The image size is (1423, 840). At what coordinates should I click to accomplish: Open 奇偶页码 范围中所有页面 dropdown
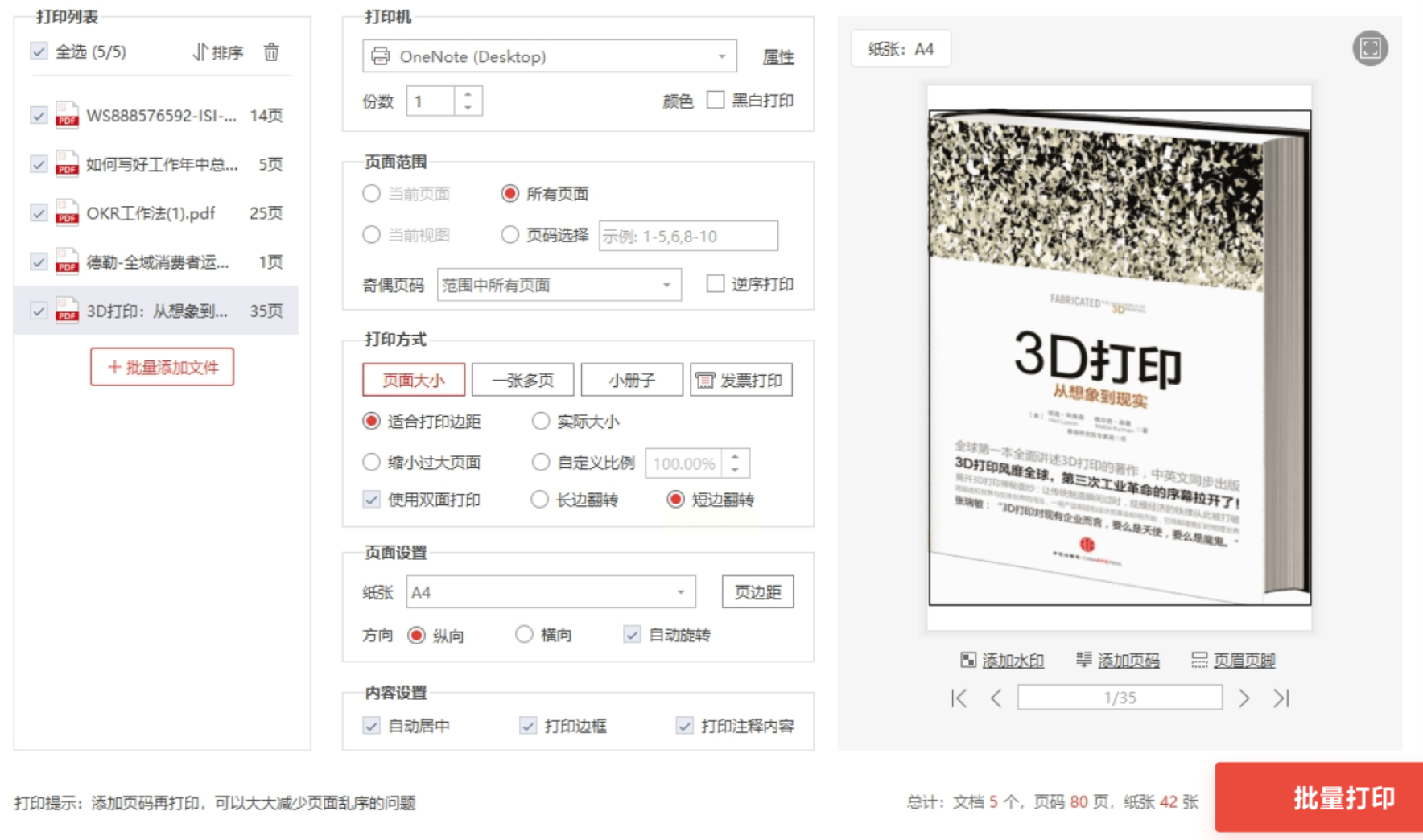point(559,285)
